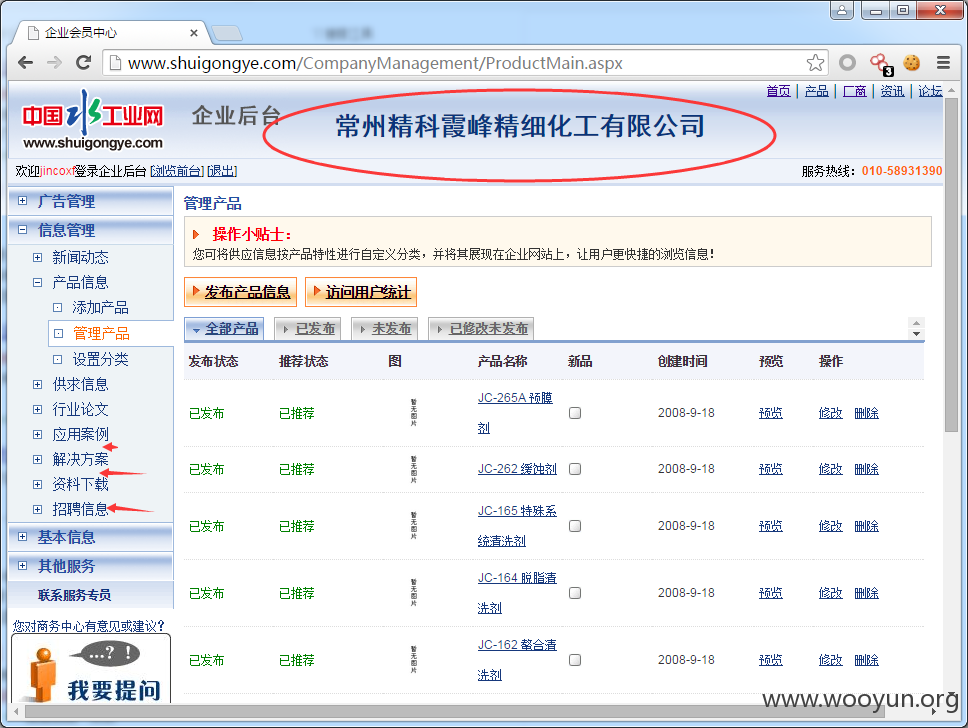
Task: Check 新品 box for JC-164 脱脂清洗剂
Action: tap(575, 593)
